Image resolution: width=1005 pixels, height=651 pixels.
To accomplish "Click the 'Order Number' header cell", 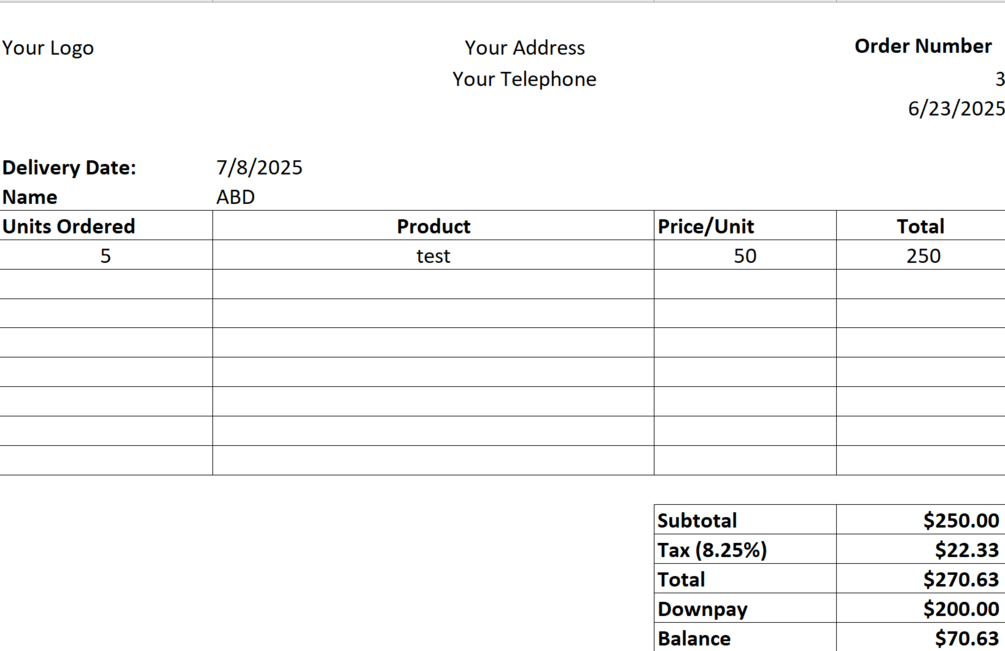I will [x=922, y=46].
